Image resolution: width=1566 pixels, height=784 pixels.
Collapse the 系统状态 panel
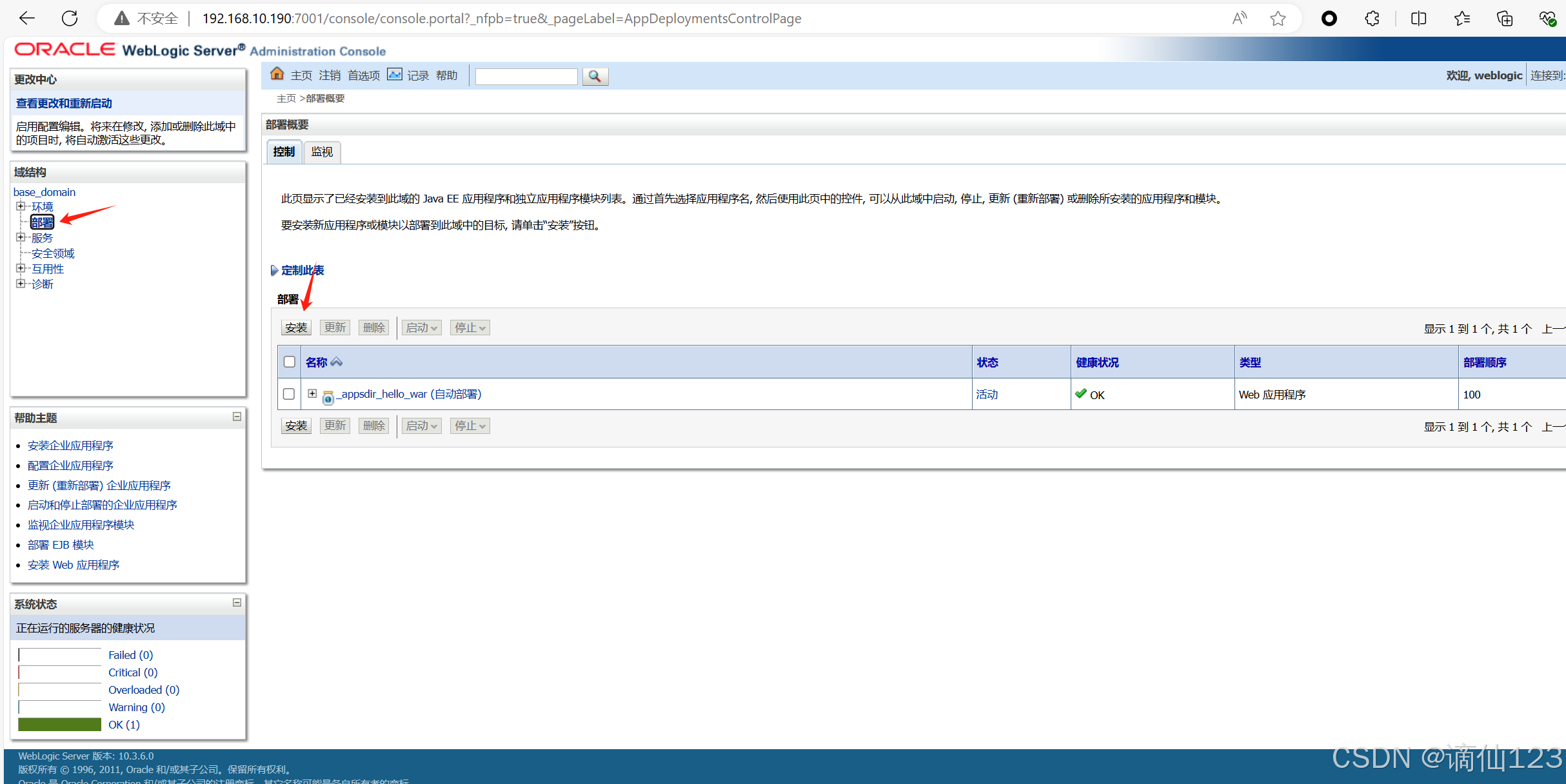point(237,602)
